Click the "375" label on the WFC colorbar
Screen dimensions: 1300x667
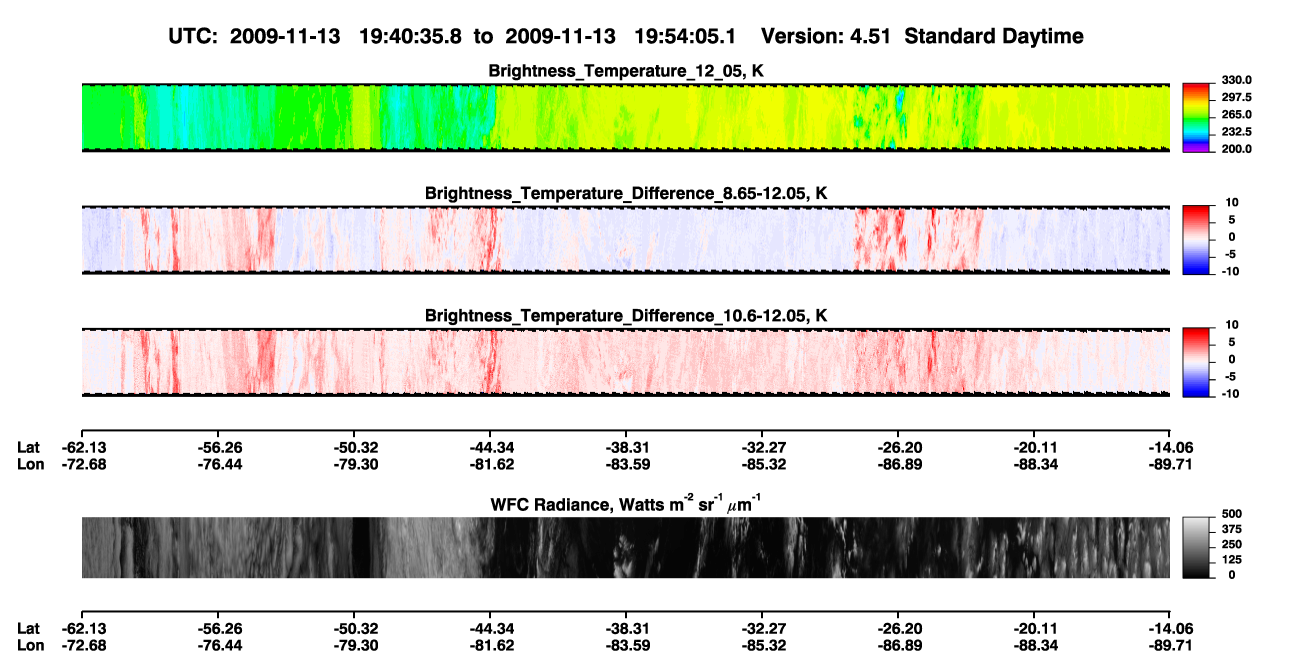(1230, 531)
